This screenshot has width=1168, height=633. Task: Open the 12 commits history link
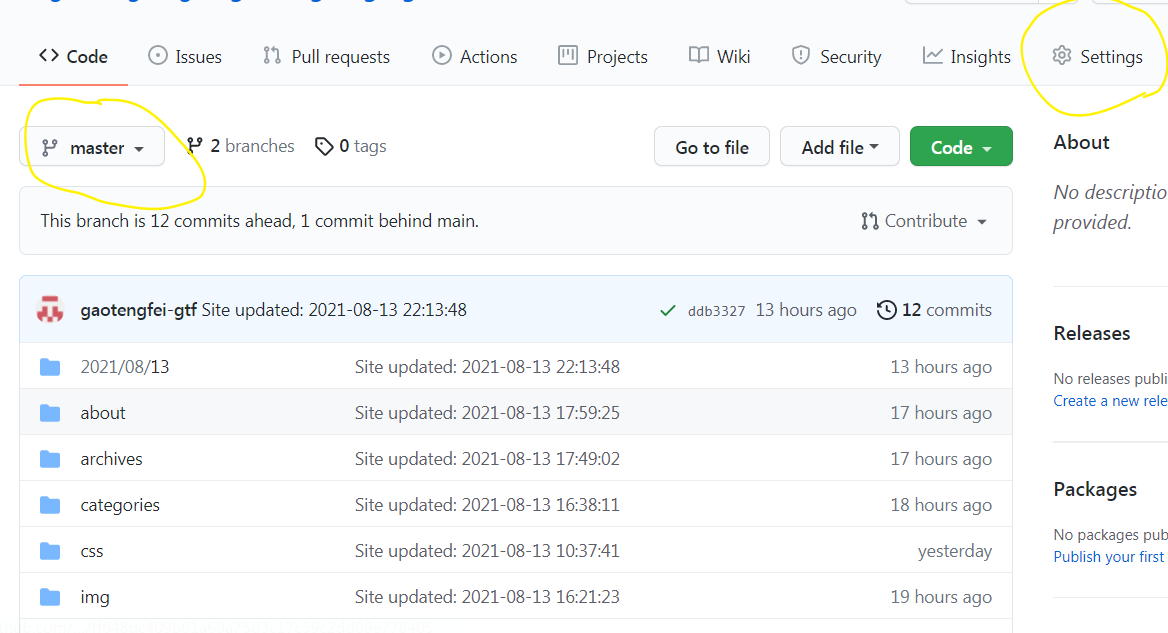pyautogui.click(x=934, y=310)
